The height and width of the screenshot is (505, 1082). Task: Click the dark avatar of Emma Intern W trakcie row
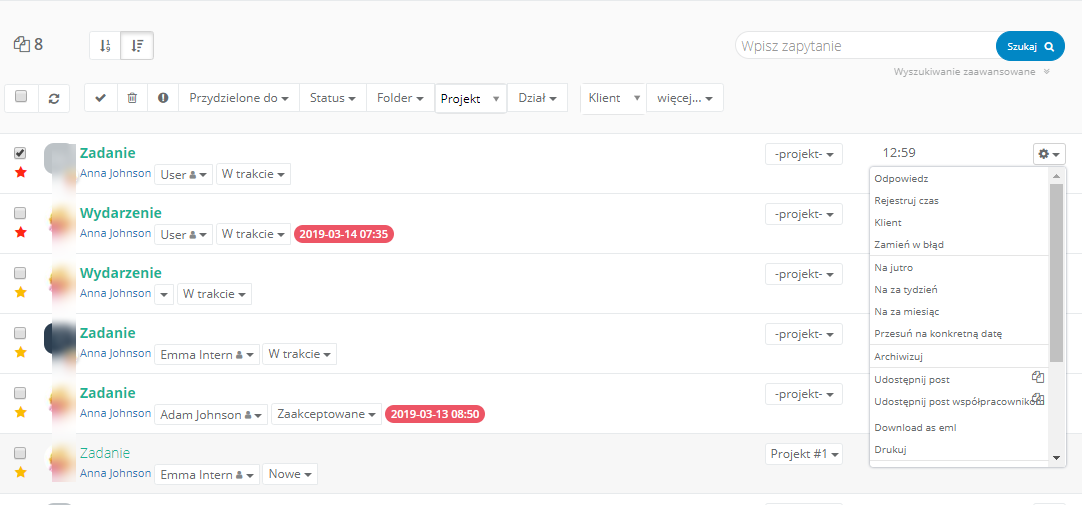(x=59, y=339)
